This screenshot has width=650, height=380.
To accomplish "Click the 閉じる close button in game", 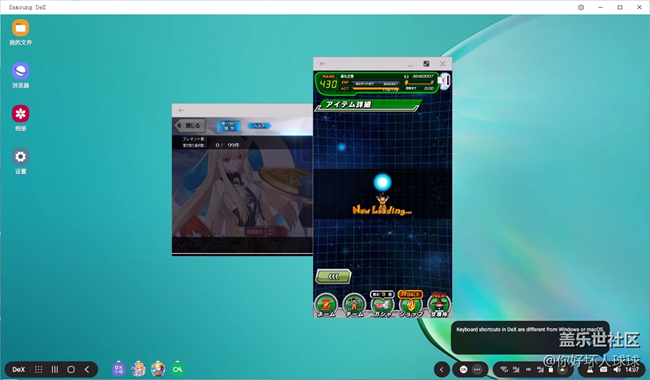I will (189, 125).
